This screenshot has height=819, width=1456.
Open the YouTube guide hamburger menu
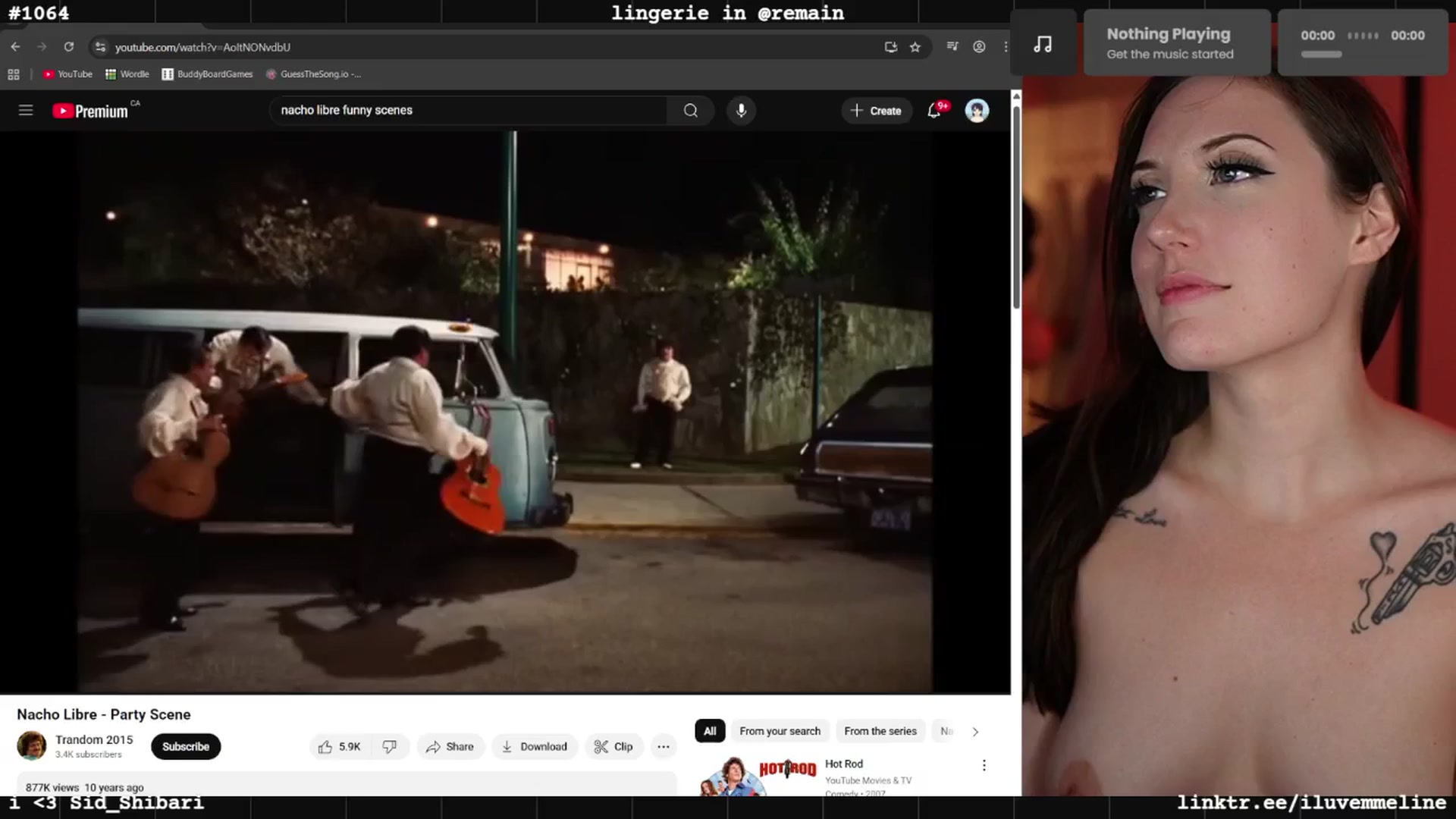pyautogui.click(x=26, y=111)
